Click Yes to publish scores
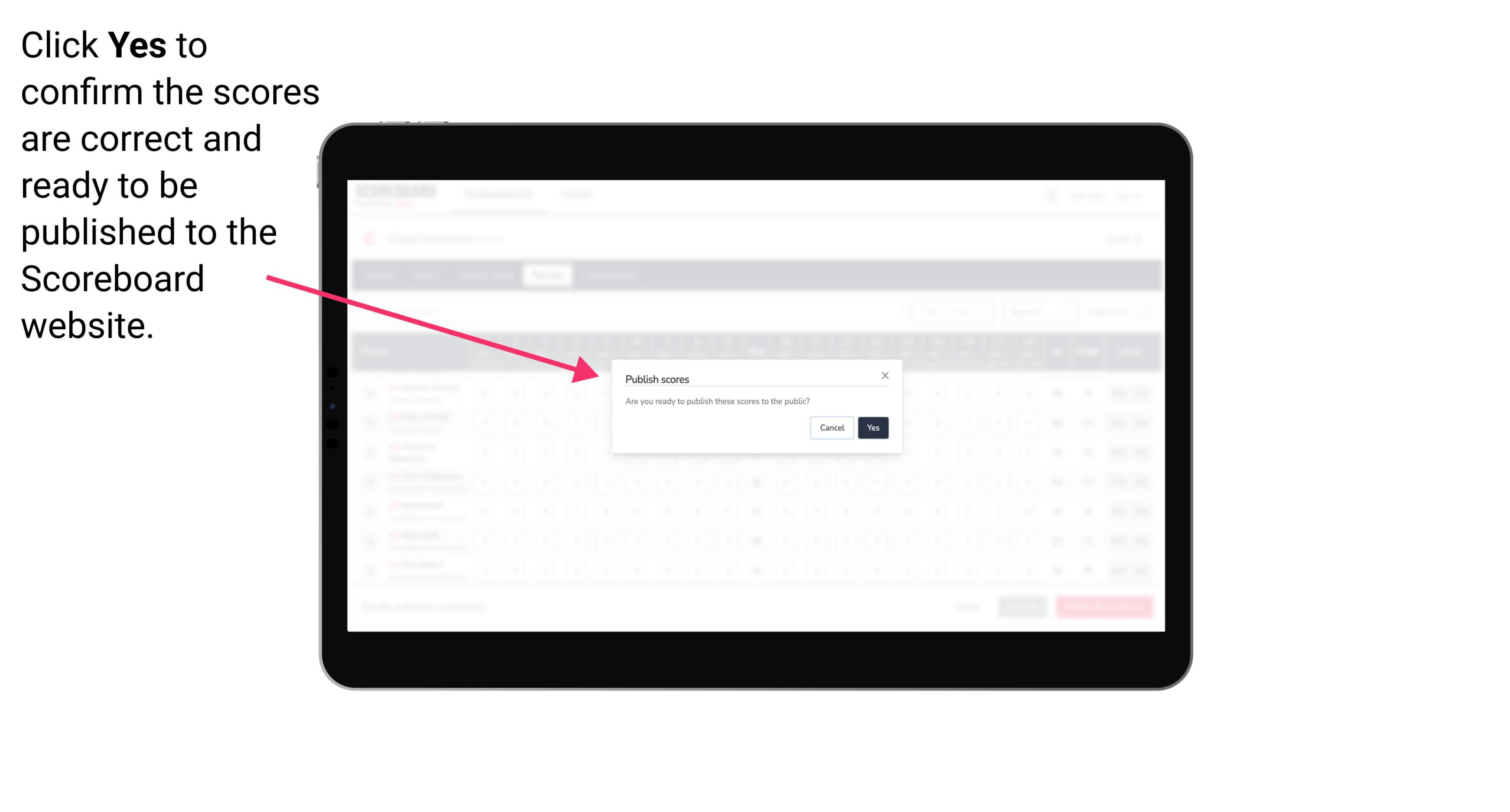Image resolution: width=1510 pixels, height=812 pixels. tap(871, 427)
